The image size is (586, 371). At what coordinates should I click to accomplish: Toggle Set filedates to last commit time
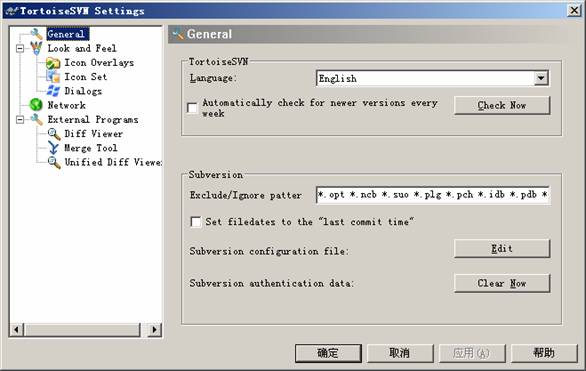pyautogui.click(x=196, y=222)
